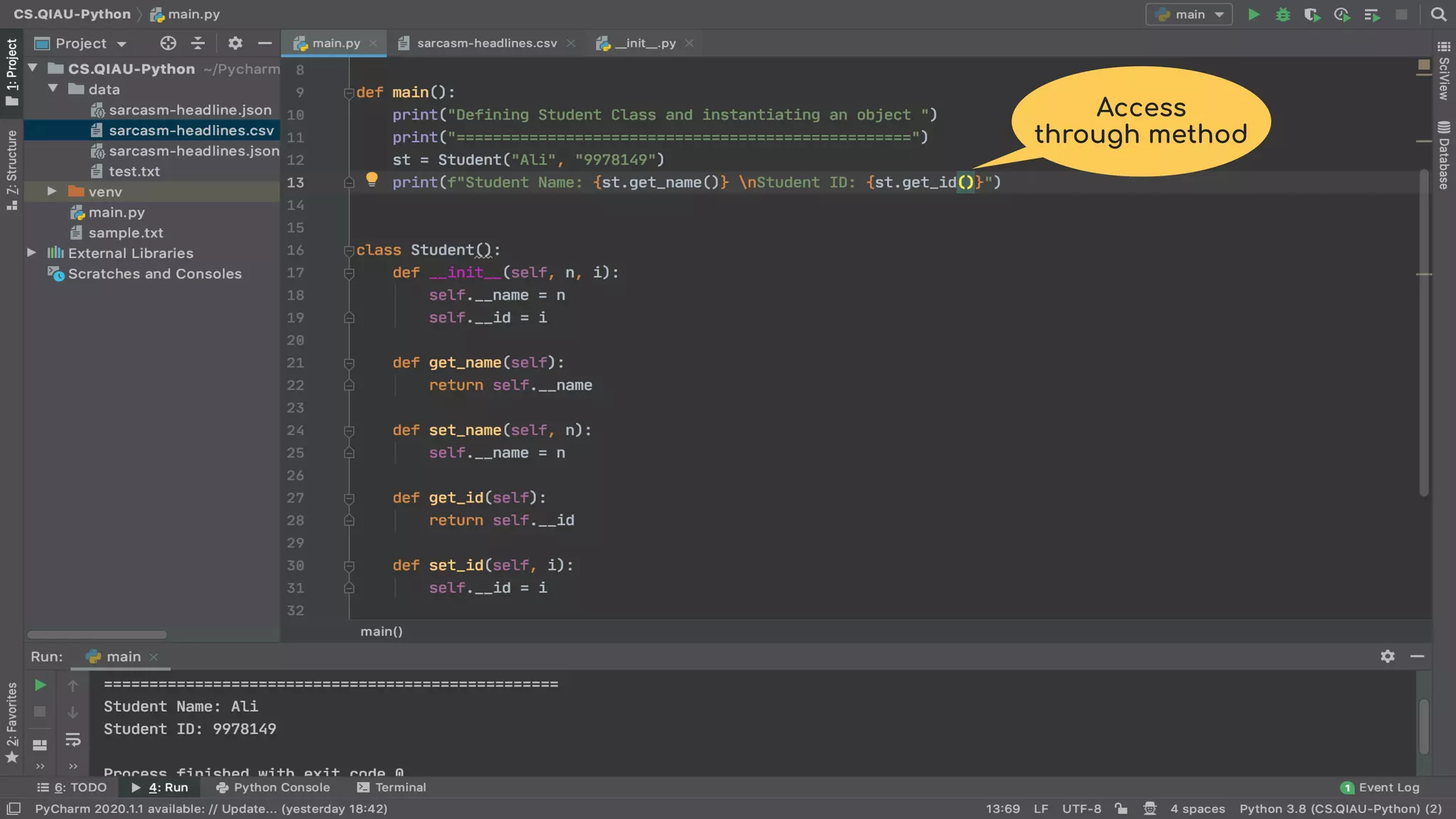The image size is (1456, 819).
Task: Rerun main from Run panel play button
Action: 40,685
